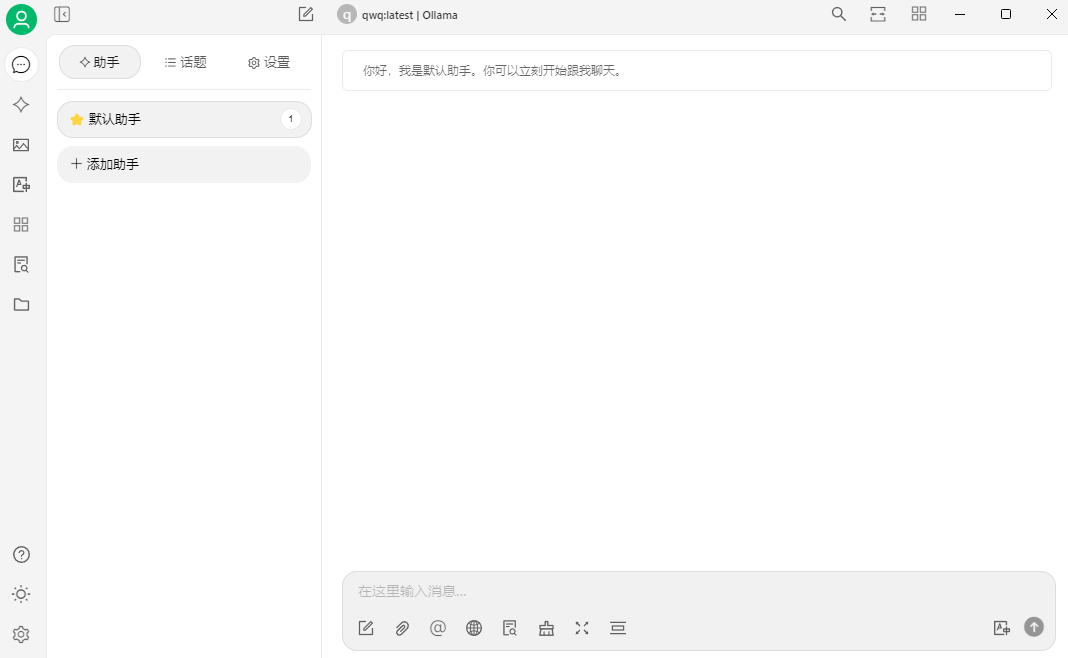The image size is (1068, 658).
Task: Expand the input box icon
Action: (582, 628)
